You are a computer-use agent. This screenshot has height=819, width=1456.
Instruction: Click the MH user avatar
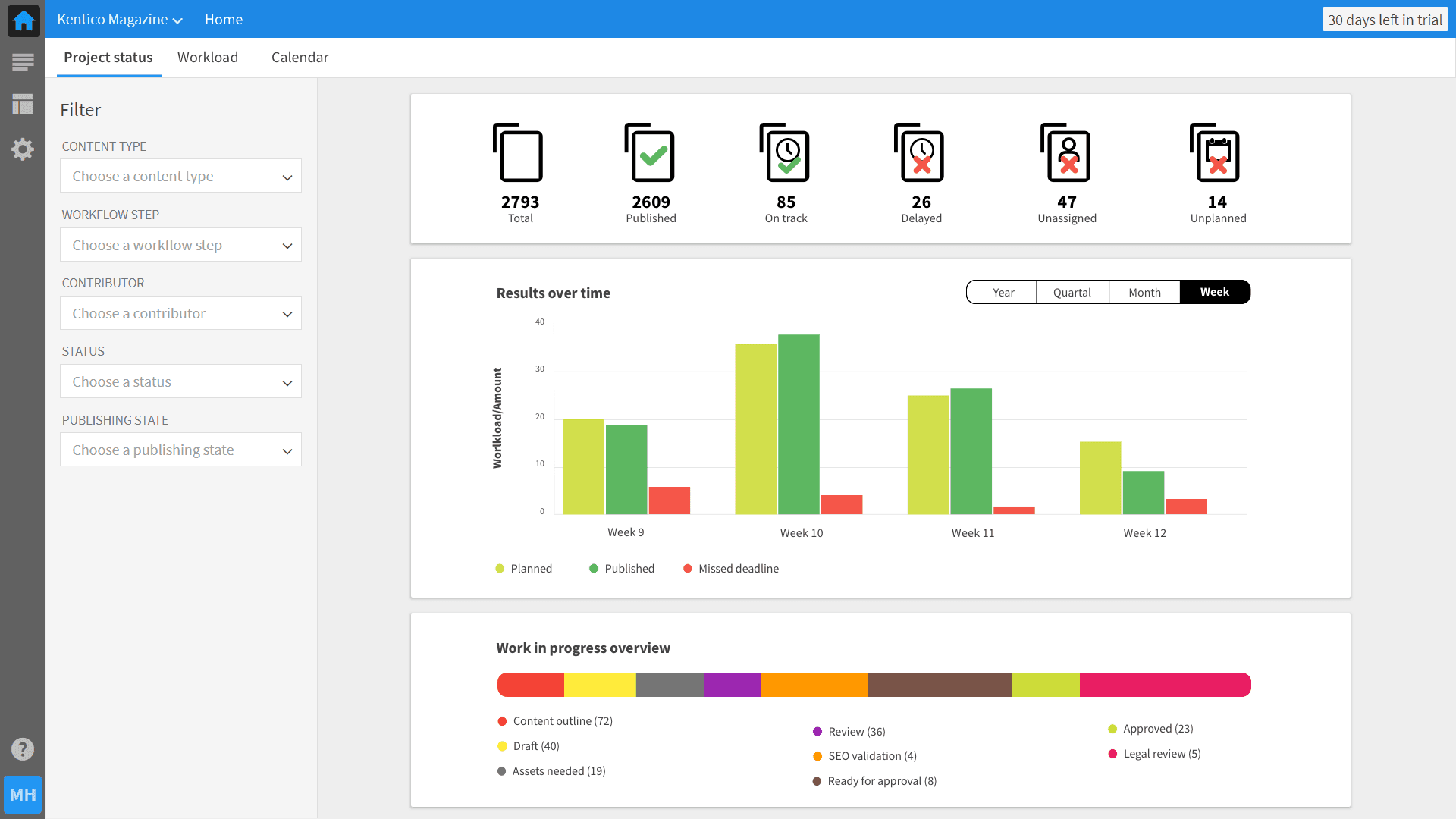pos(23,795)
